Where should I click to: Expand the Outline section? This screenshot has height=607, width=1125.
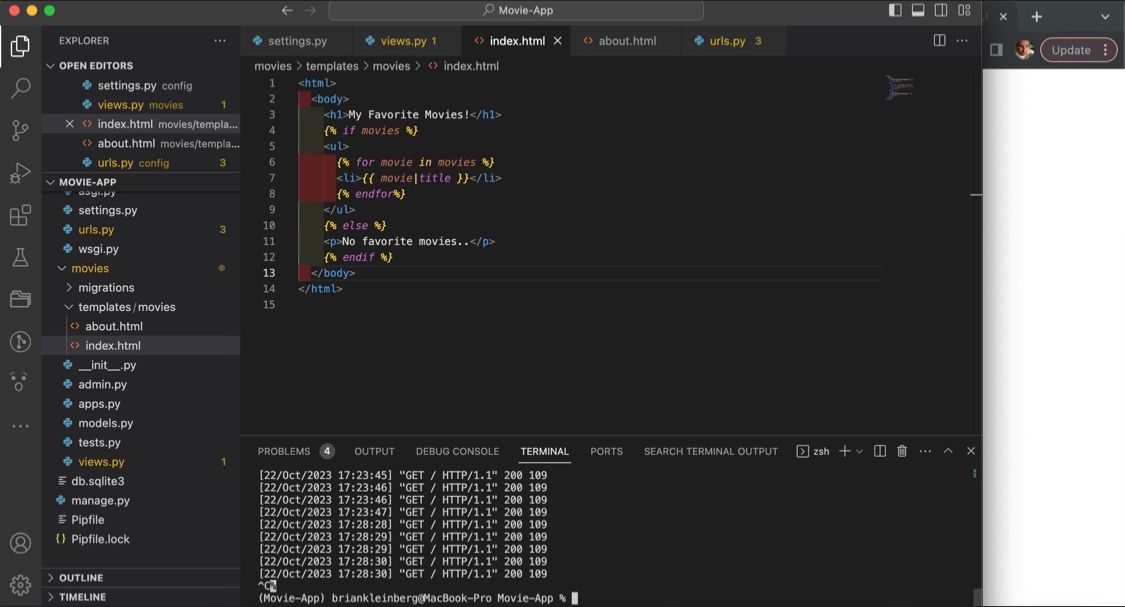point(141,578)
